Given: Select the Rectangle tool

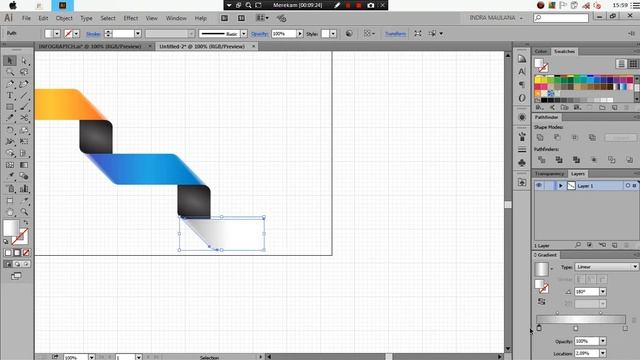Looking at the screenshot, I should pyautogui.click(x=10, y=107).
